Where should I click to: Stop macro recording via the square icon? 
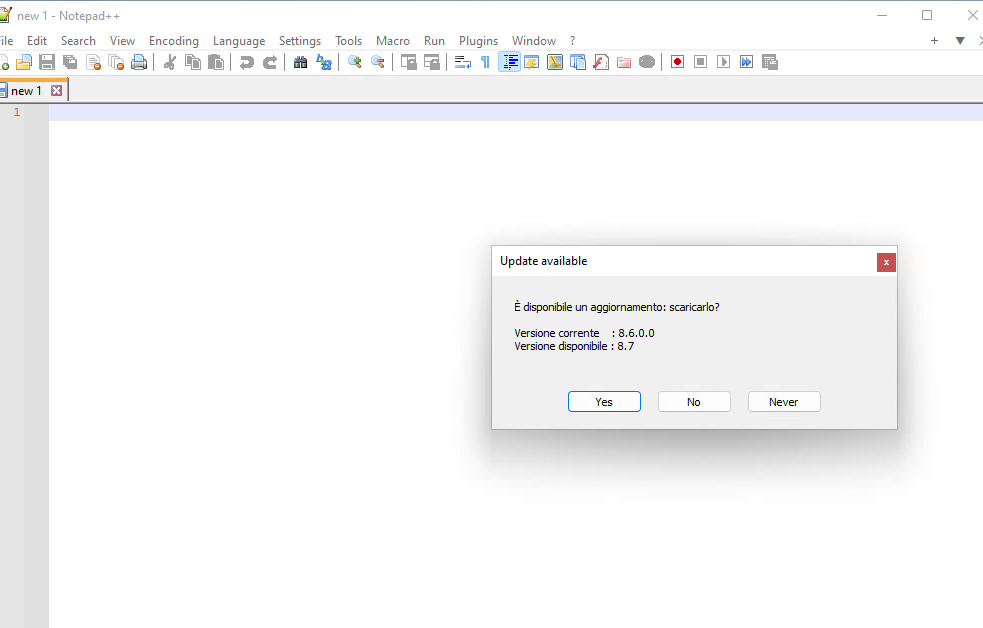coord(700,62)
